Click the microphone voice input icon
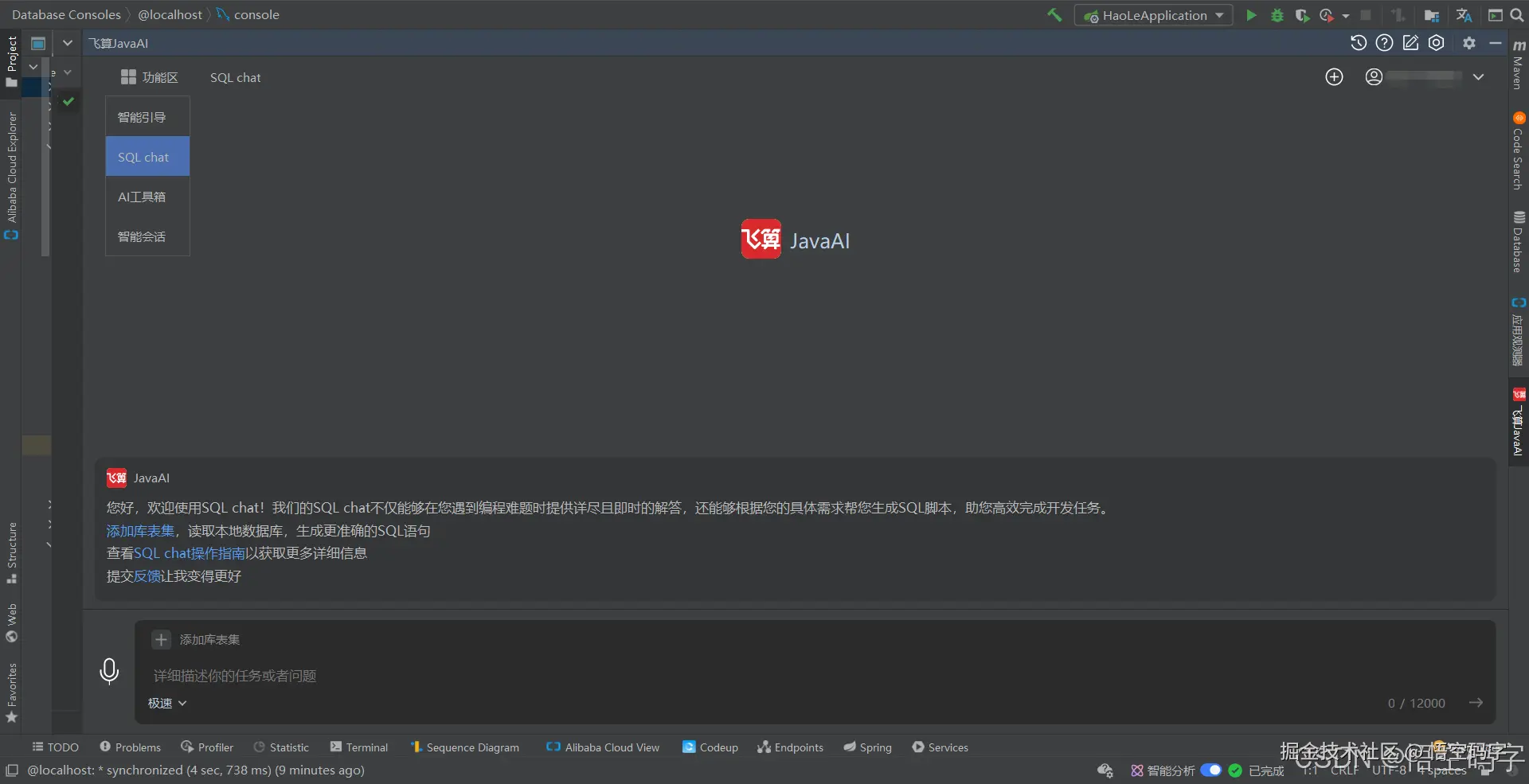Image resolution: width=1529 pixels, height=784 pixels. pos(109,671)
